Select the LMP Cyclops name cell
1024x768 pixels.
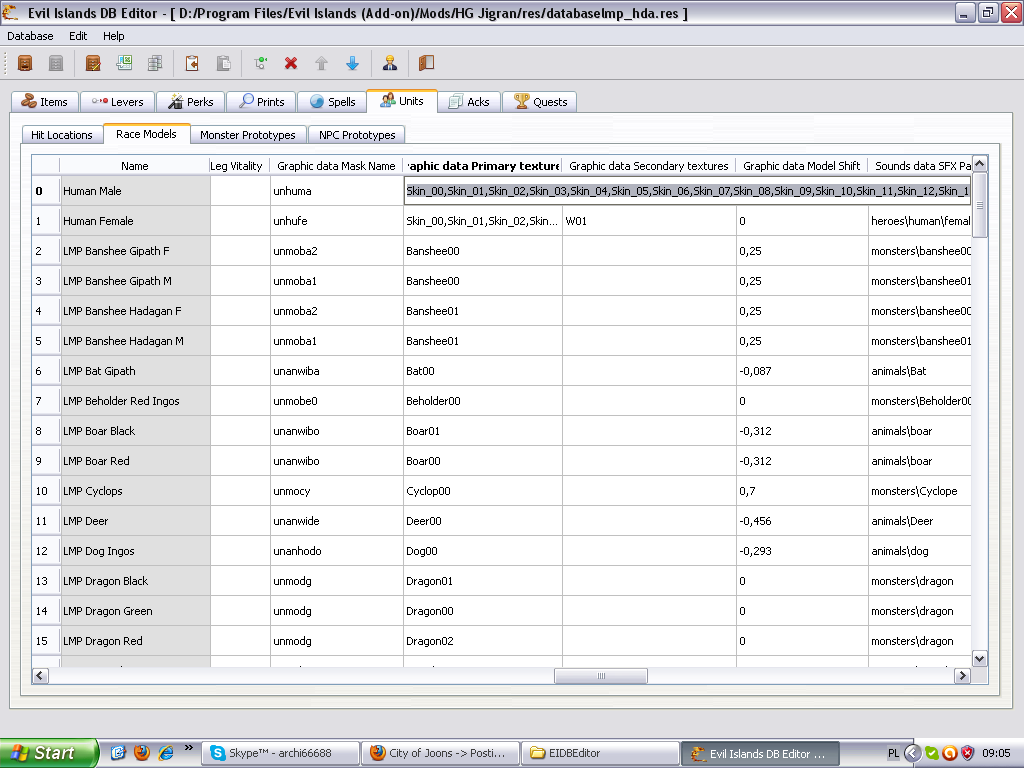point(135,491)
